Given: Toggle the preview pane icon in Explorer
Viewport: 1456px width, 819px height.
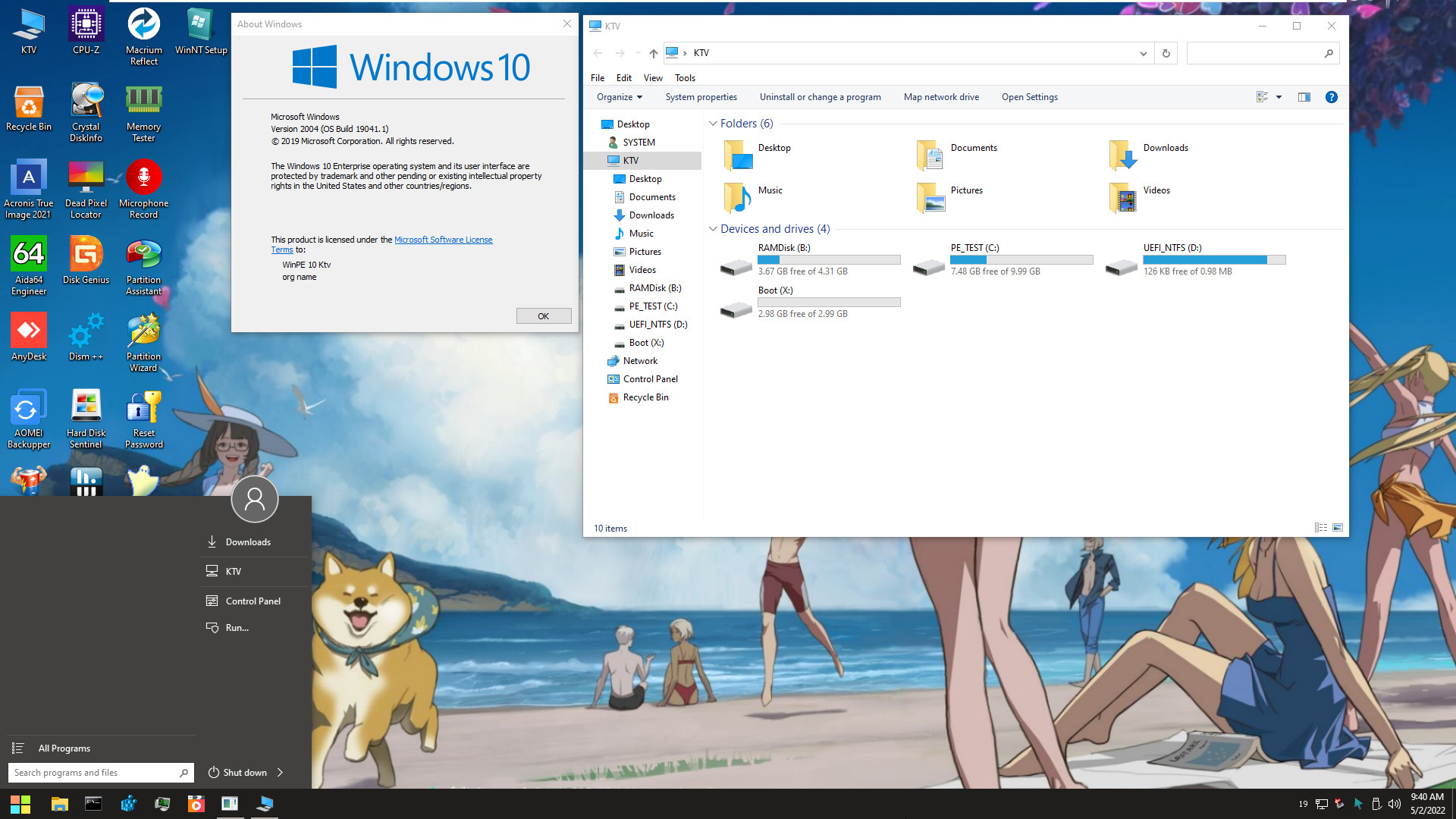Looking at the screenshot, I should [x=1304, y=97].
